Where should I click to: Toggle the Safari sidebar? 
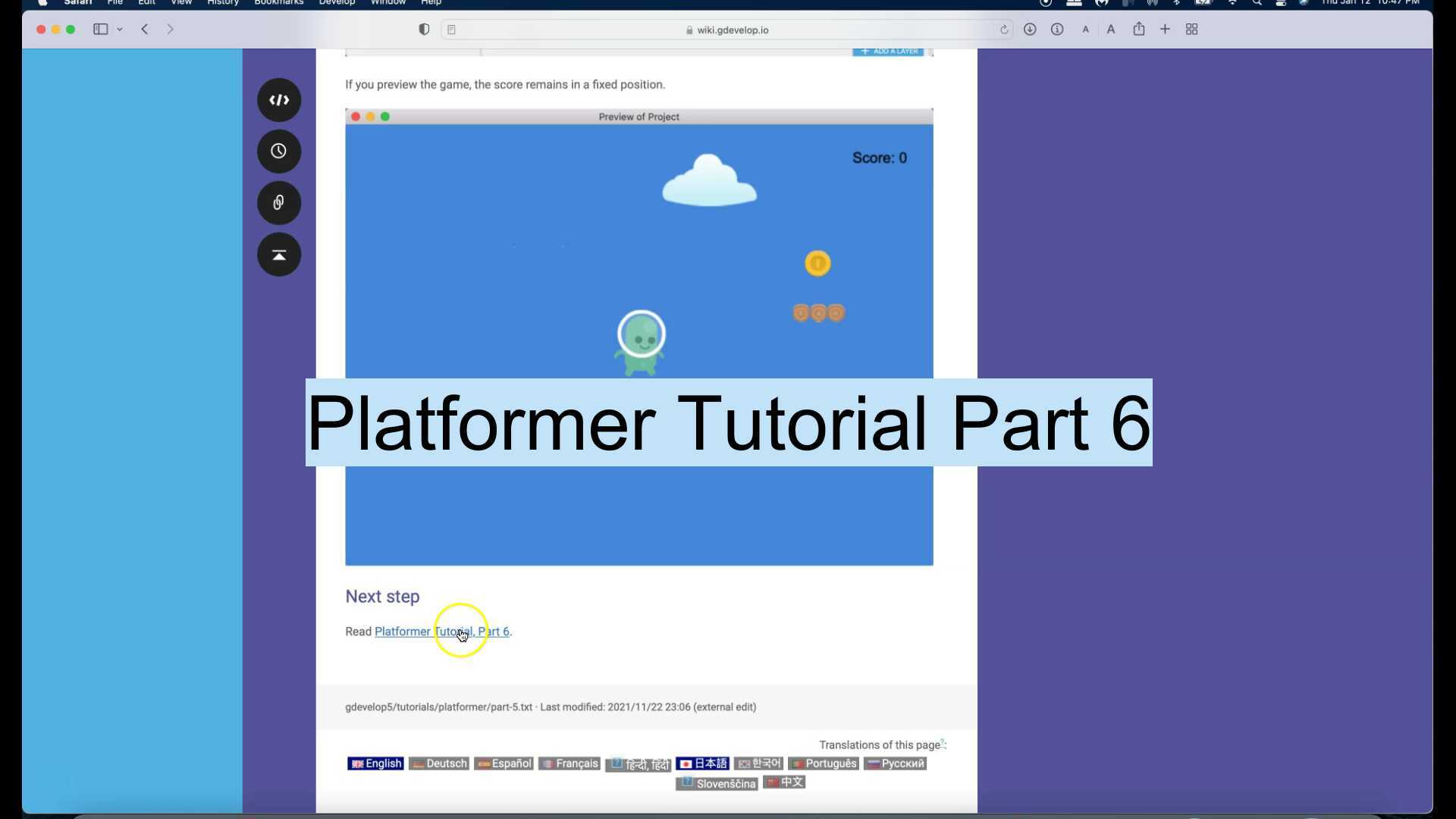pyautogui.click(x=101, y=30)
